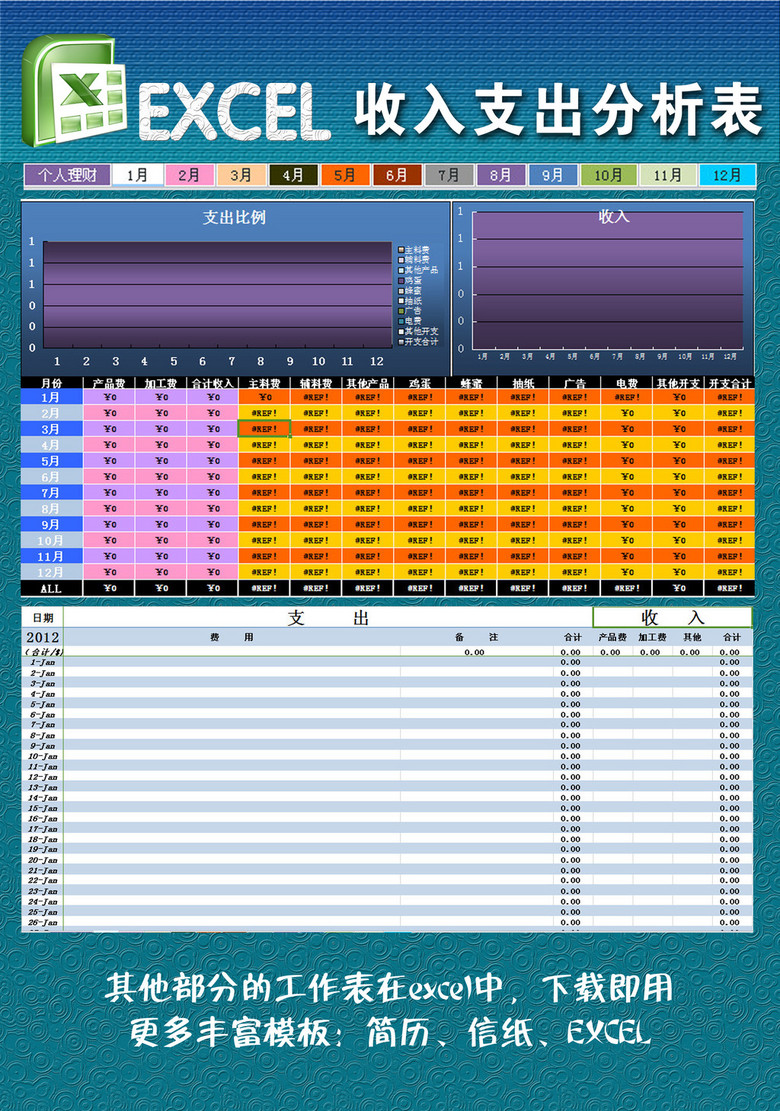Select the 1-Jan date row
Screen dimensions: 780x1111
click(x=388, y=662)
